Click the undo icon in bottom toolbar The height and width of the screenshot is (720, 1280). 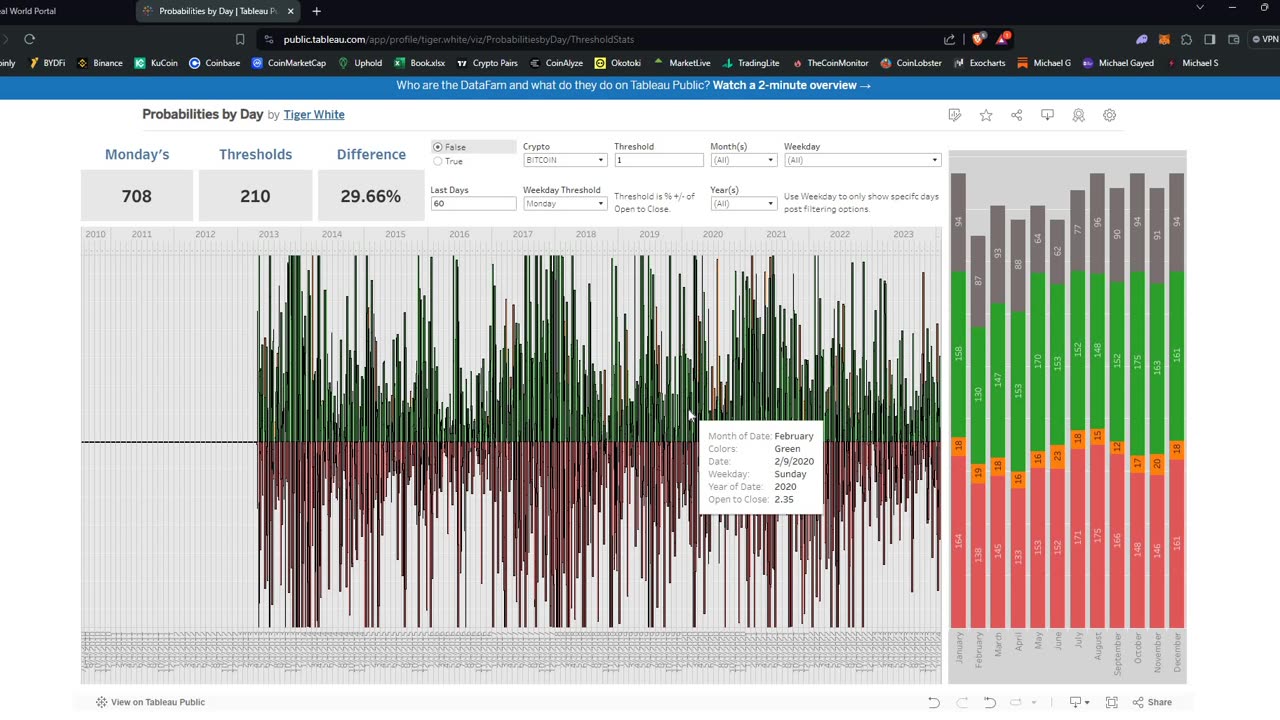click(933, 702)
